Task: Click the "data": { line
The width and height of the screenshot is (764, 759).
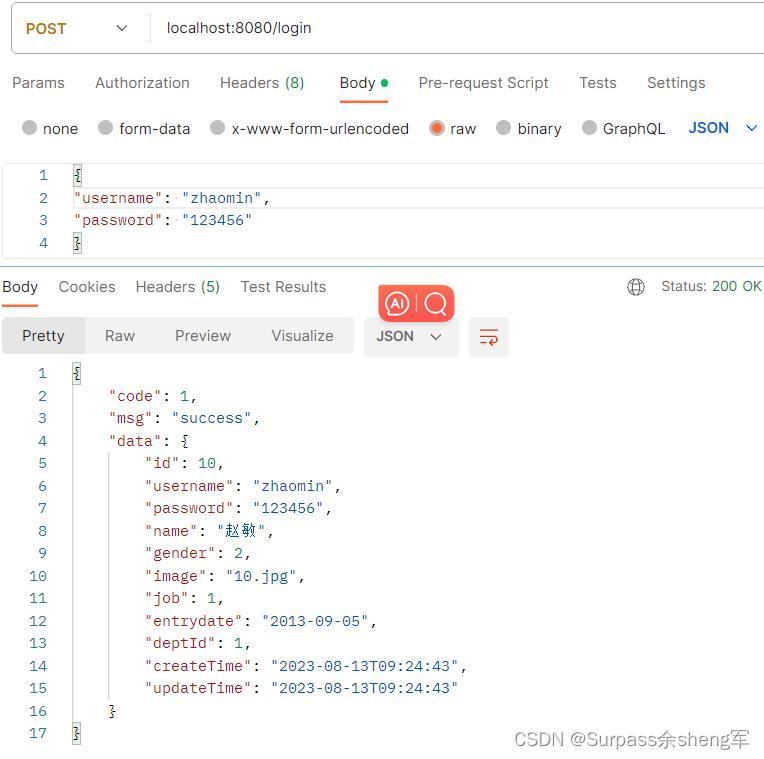Action: pos(149,441)
